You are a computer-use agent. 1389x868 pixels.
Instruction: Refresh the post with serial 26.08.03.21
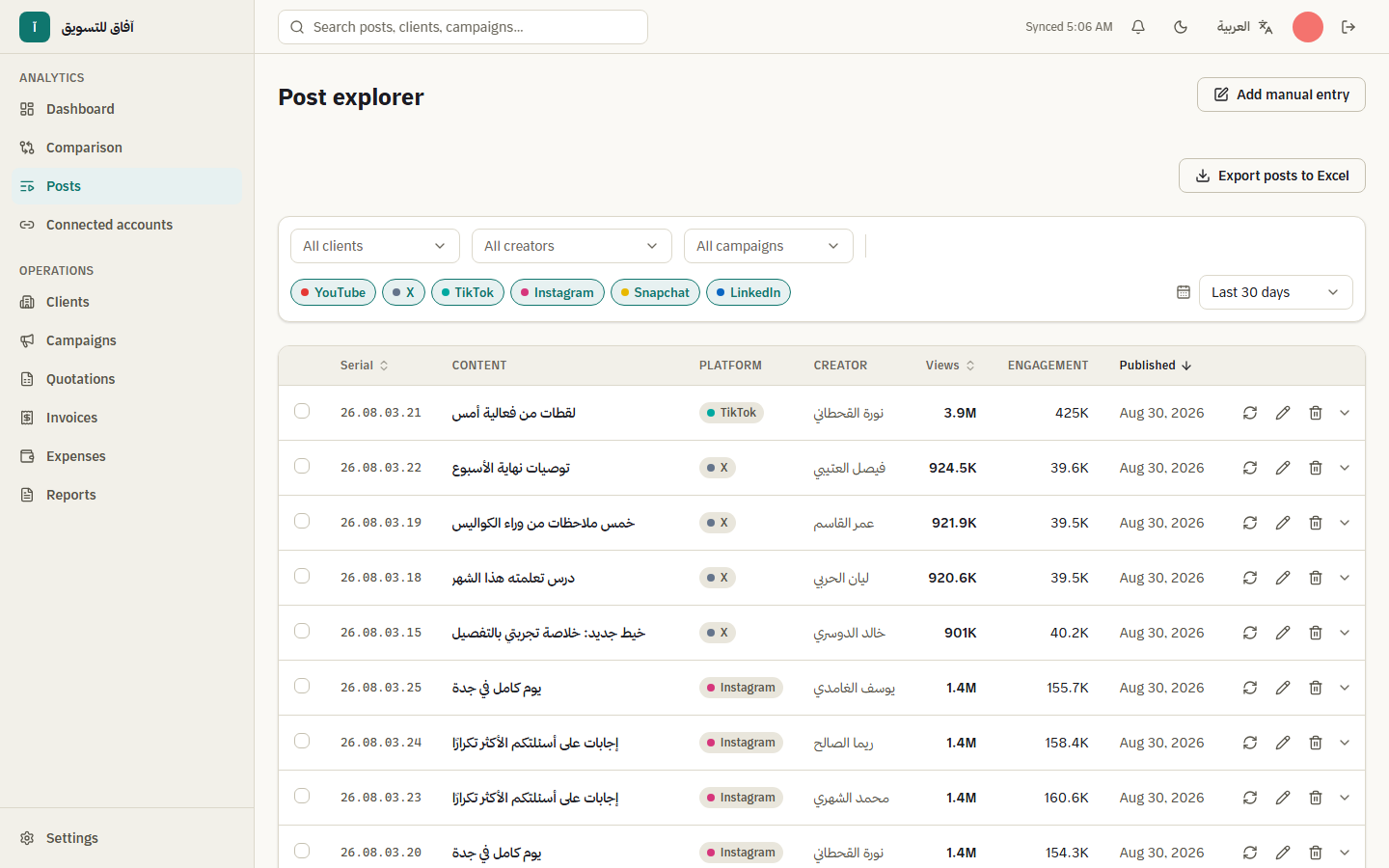click(x=1250, y=413)
